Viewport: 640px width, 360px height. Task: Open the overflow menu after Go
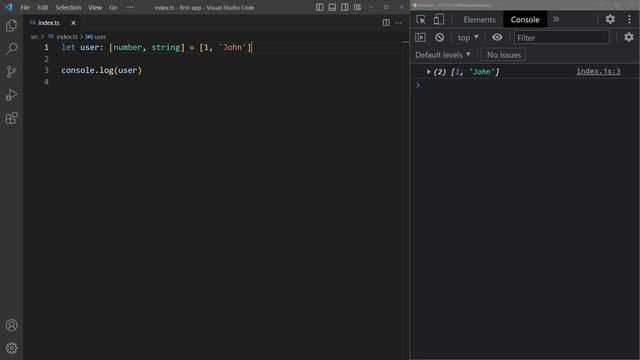130,7
